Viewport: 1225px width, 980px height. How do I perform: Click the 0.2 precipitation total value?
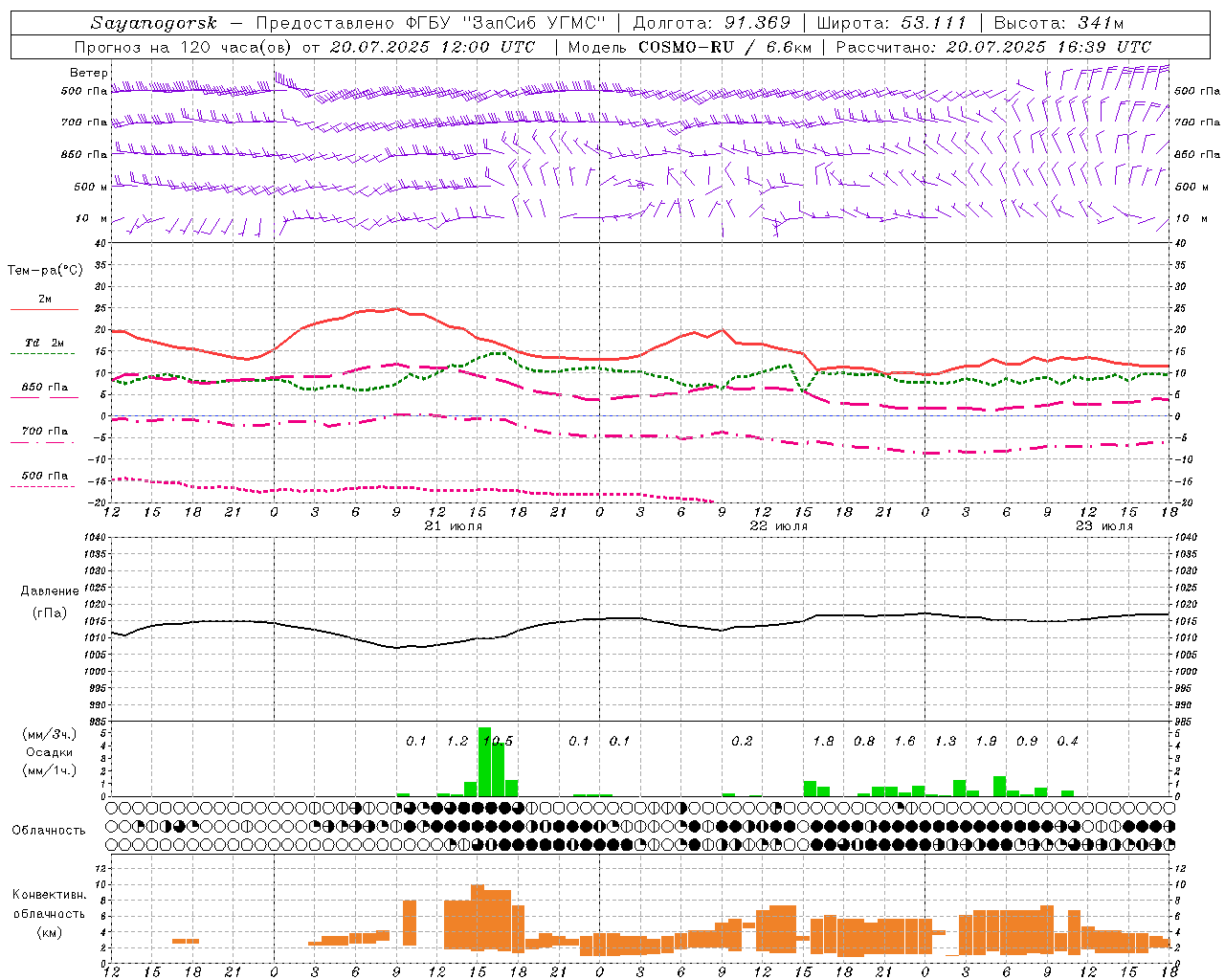[x=742, y=742]
